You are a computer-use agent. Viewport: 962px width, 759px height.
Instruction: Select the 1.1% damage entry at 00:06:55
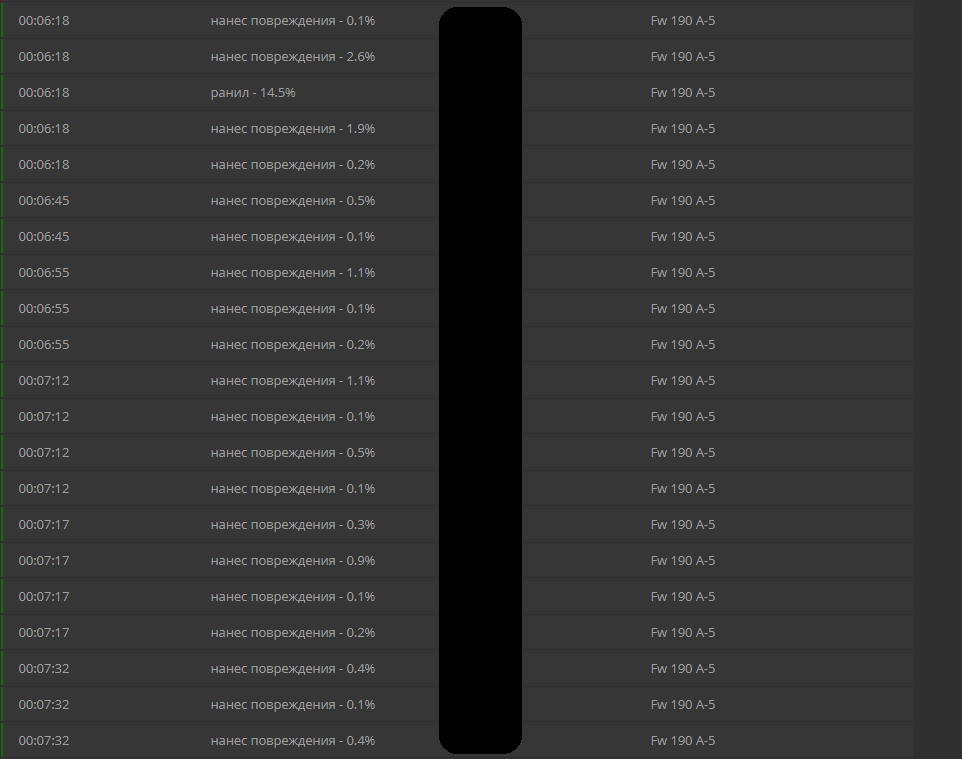point(457,272)
